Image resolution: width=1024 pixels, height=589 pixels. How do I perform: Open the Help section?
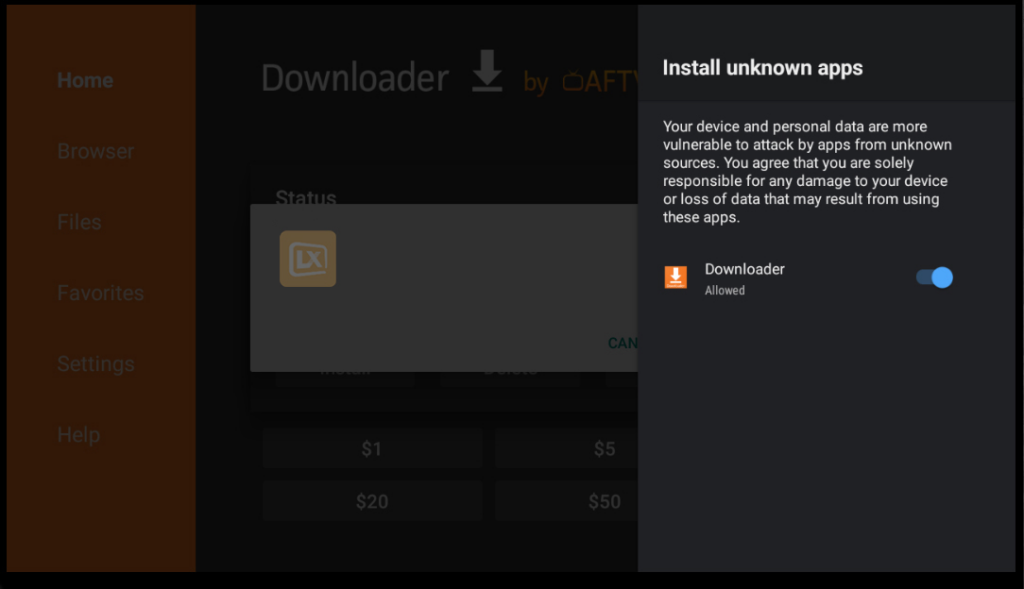click(x=78, y=435)
